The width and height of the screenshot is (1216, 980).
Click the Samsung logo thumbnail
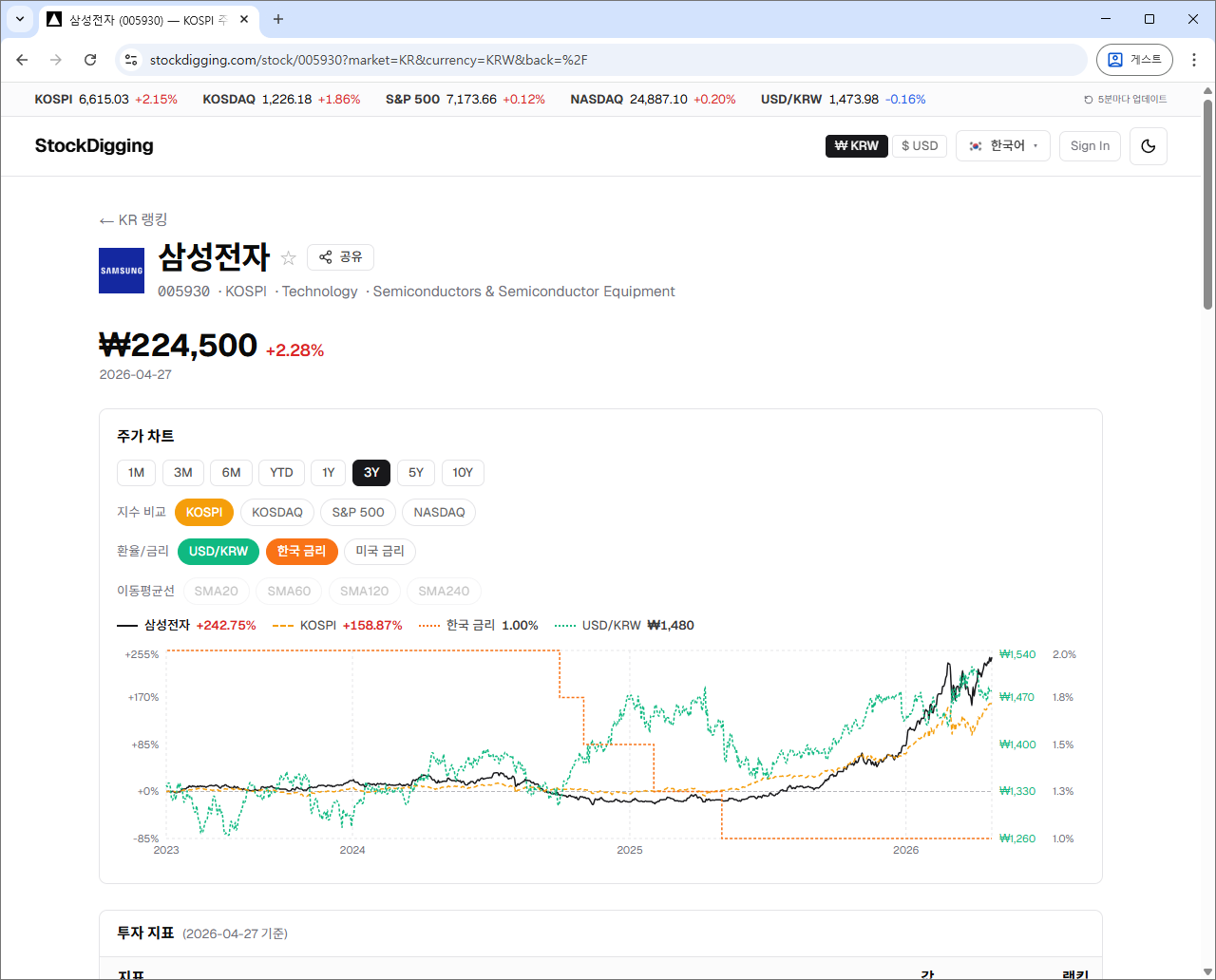[x=122, y=271]
